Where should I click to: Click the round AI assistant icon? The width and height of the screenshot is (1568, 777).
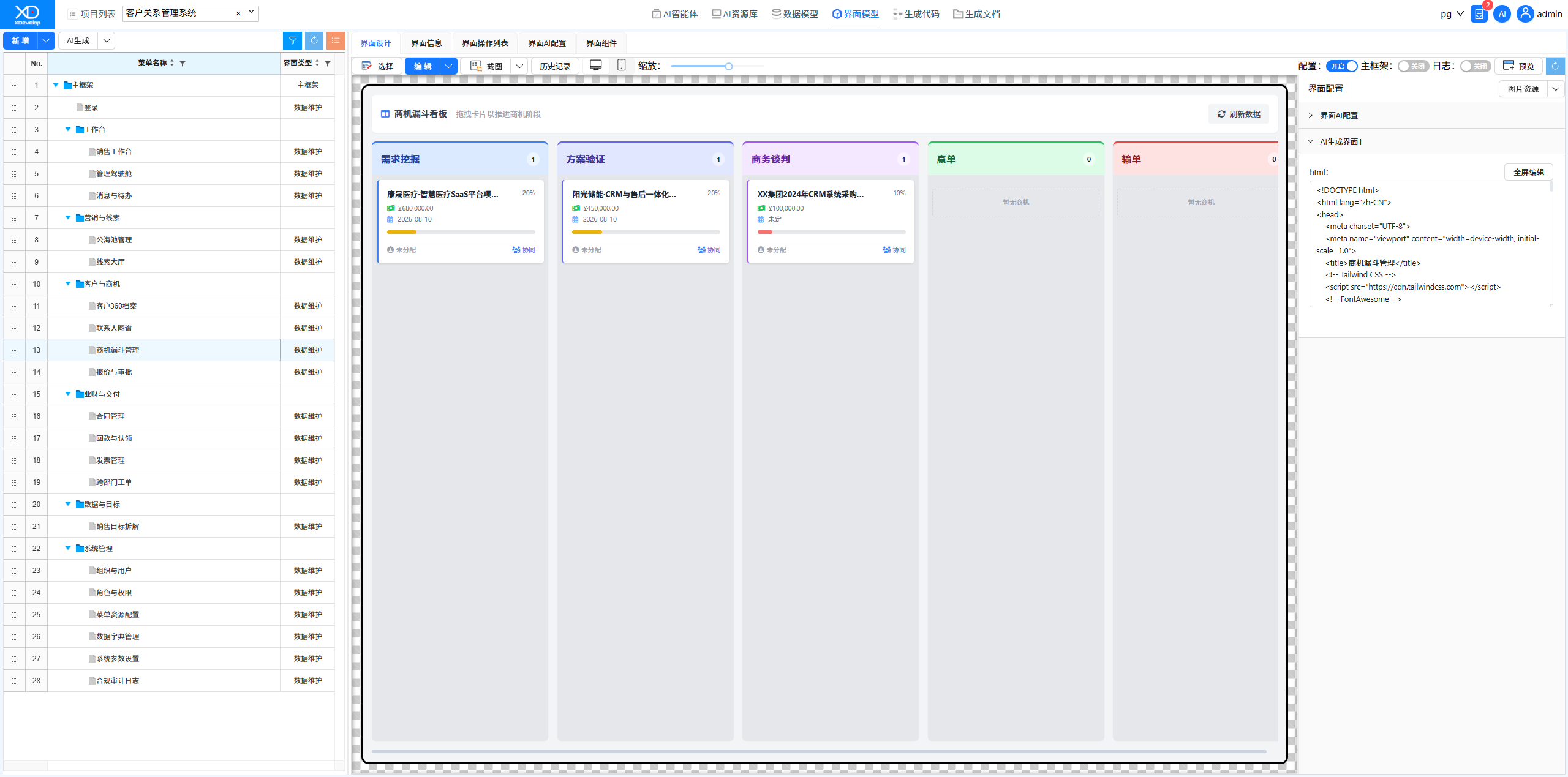[1502, 13]
